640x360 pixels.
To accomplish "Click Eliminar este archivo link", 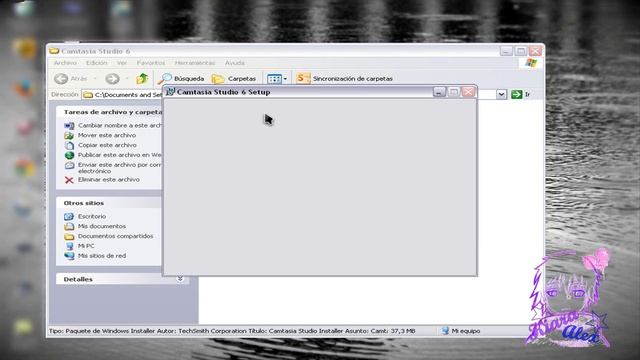I will (x=109, y=180).
